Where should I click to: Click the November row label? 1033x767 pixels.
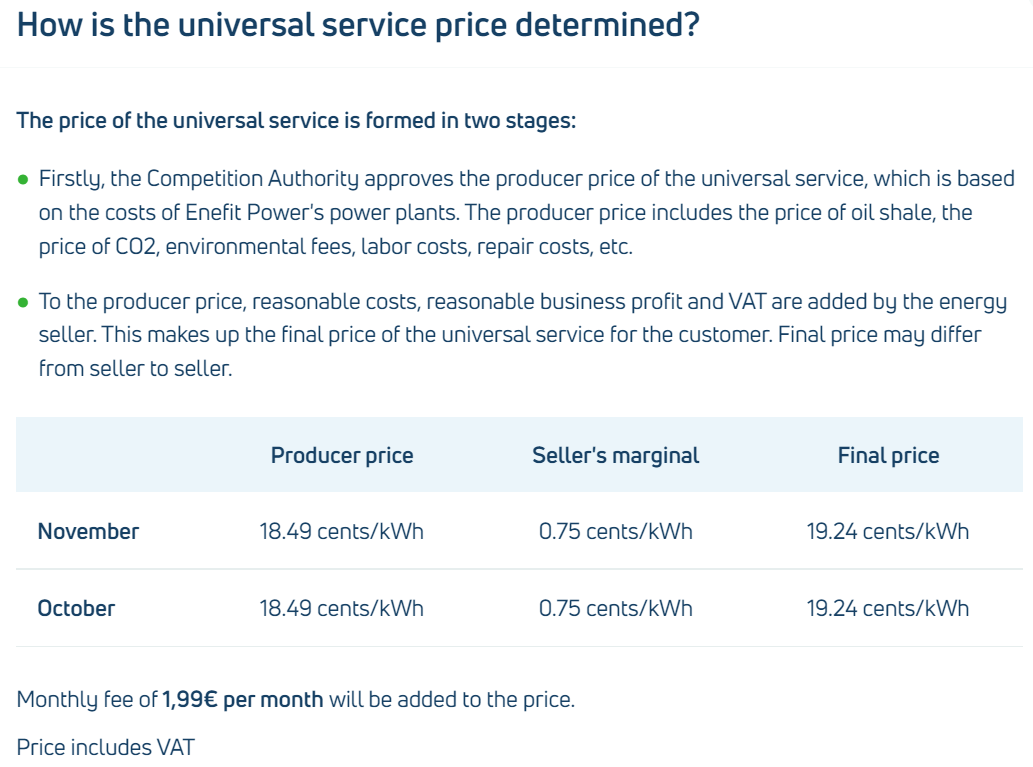coord(88,531)
